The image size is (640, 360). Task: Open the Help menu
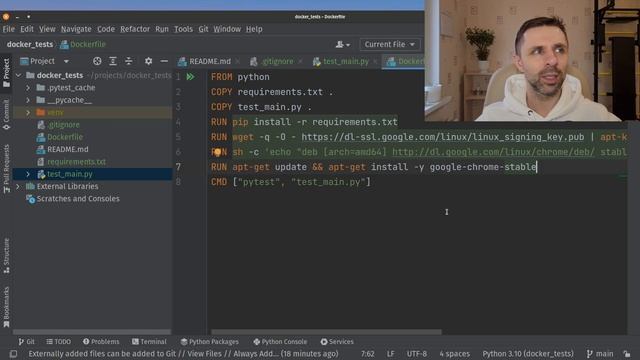coord(254,29)
